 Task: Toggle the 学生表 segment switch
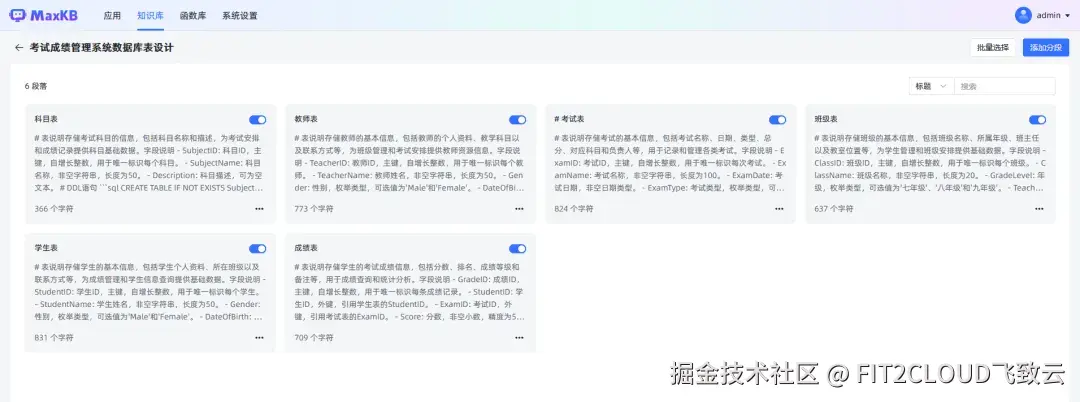tap(258, 248)
